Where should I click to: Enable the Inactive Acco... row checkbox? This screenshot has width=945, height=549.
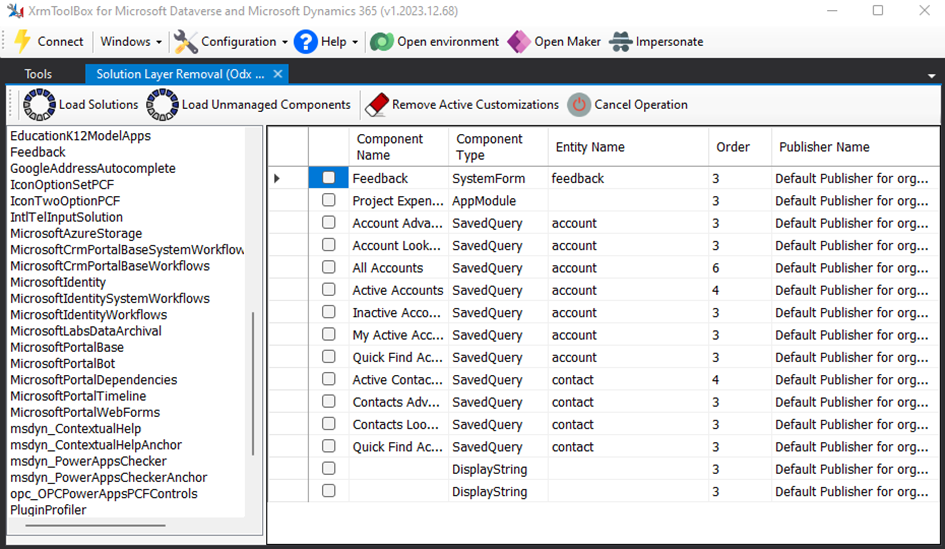[x=328, y=312]
